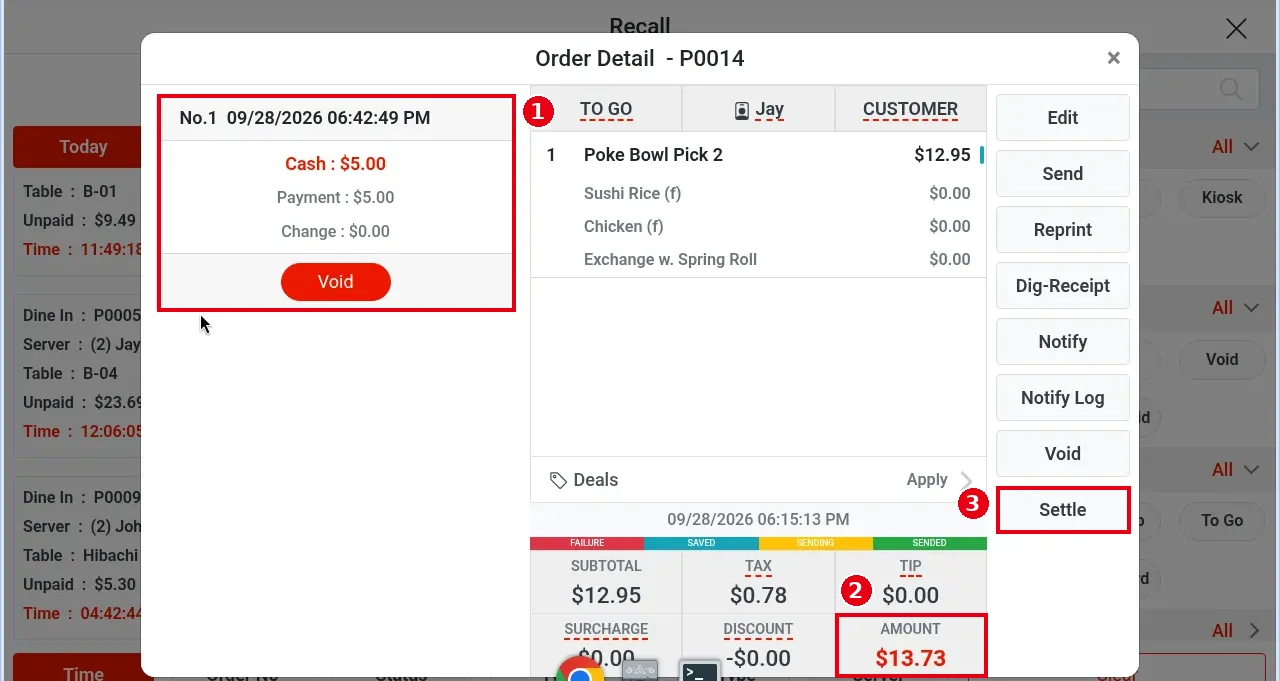The width and height of the screenshot is (1280, 681).
Task: Click the grey taskbar icon beside Chrome
Action: (x=640, y=670)
